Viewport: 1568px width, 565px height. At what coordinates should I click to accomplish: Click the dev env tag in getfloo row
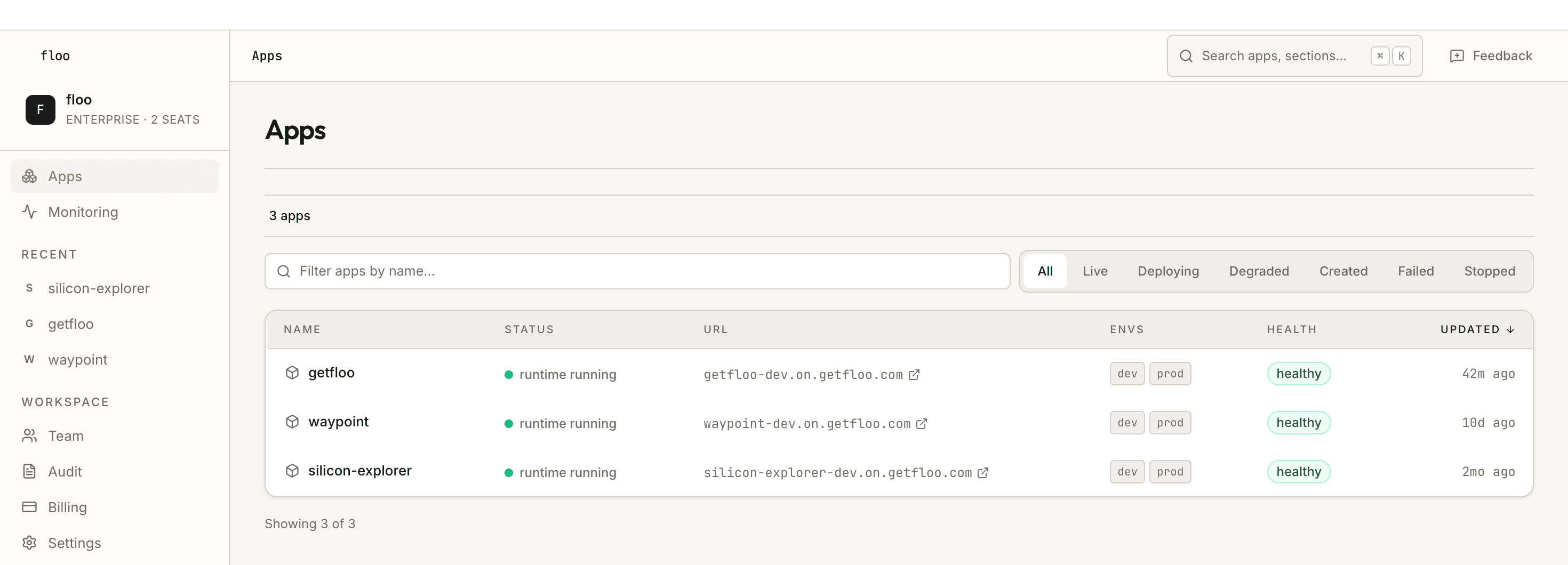(x=1127, y=374)
